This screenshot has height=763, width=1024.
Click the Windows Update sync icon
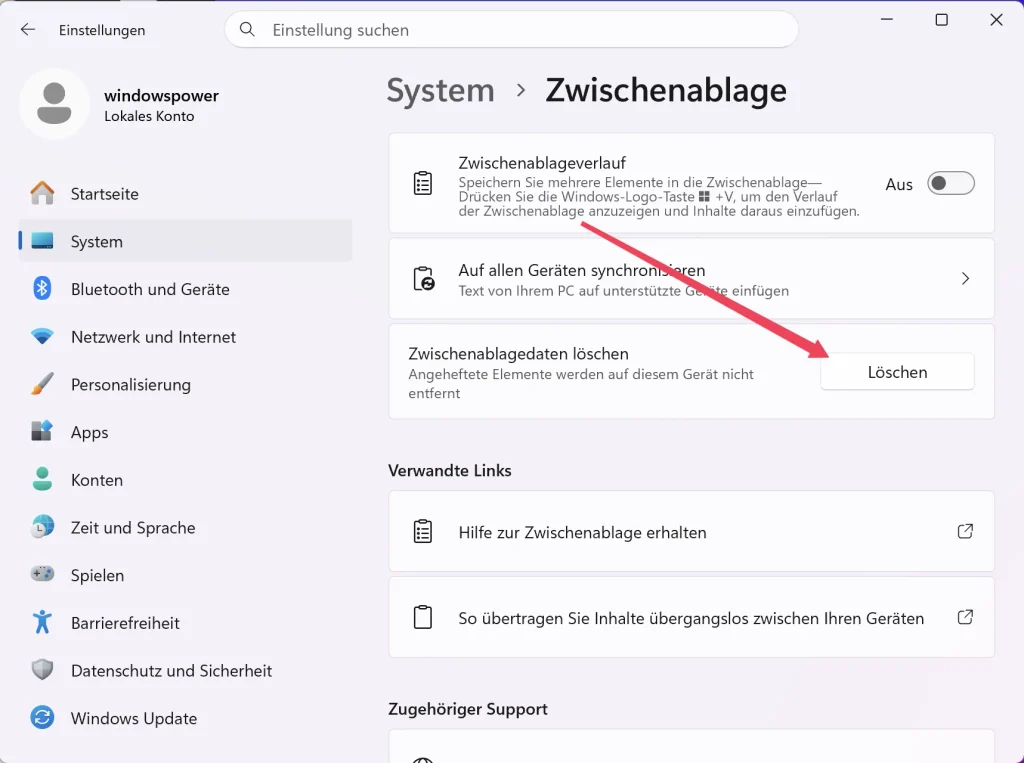(x=42, y=718)
